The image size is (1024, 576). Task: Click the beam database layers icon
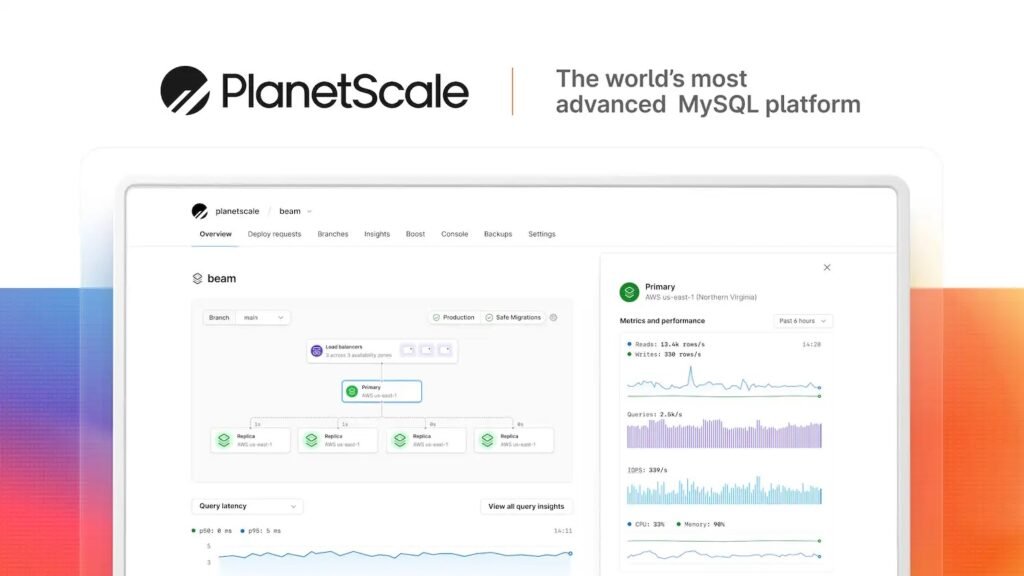(x=197, y=278)
